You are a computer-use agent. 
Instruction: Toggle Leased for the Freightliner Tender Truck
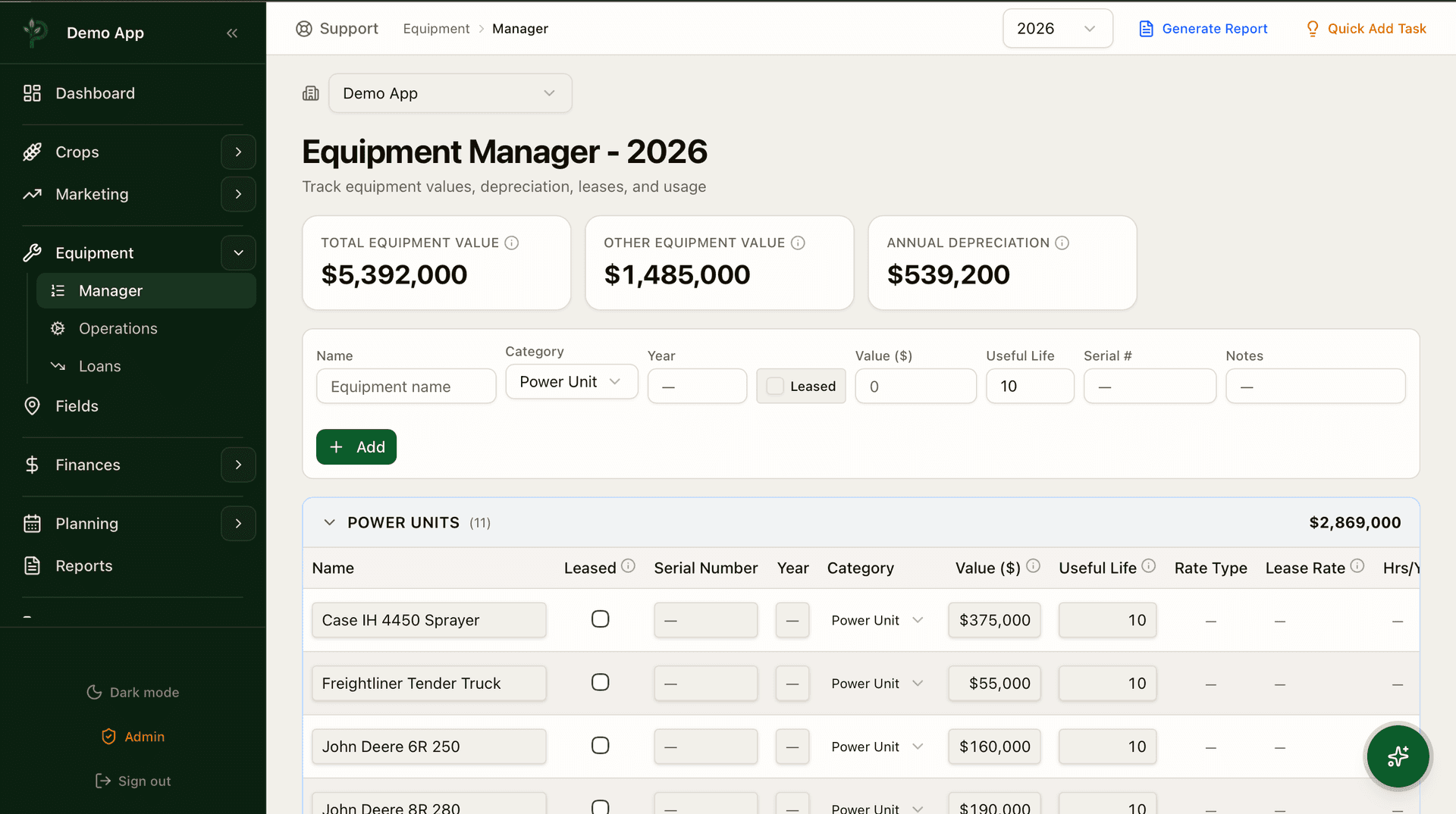(x=600, y=682)
